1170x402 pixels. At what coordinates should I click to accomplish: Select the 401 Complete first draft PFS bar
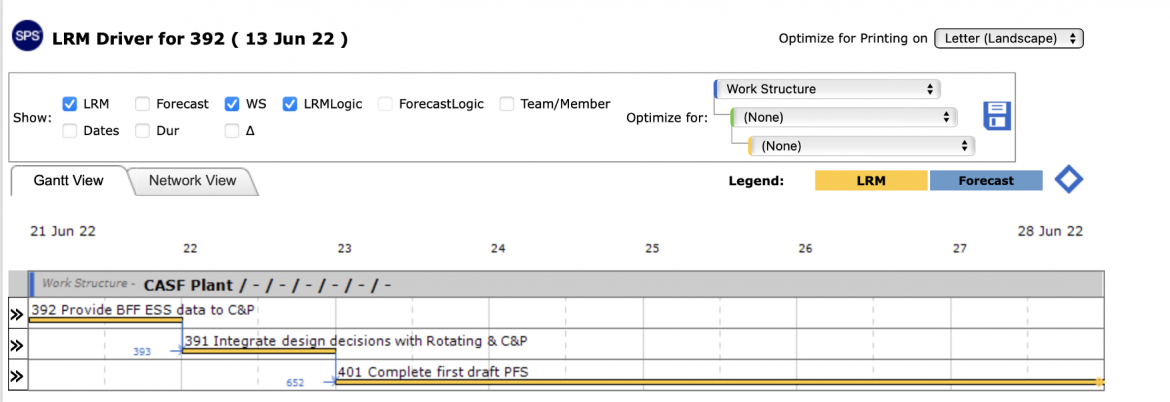click(719, 382)
